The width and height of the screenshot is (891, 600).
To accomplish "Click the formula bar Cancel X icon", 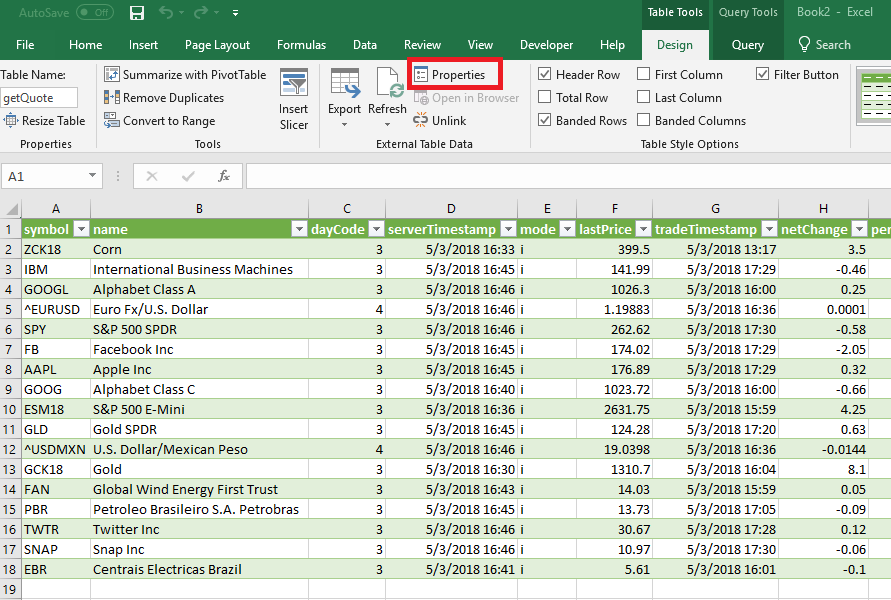I will tap(152, 176).
